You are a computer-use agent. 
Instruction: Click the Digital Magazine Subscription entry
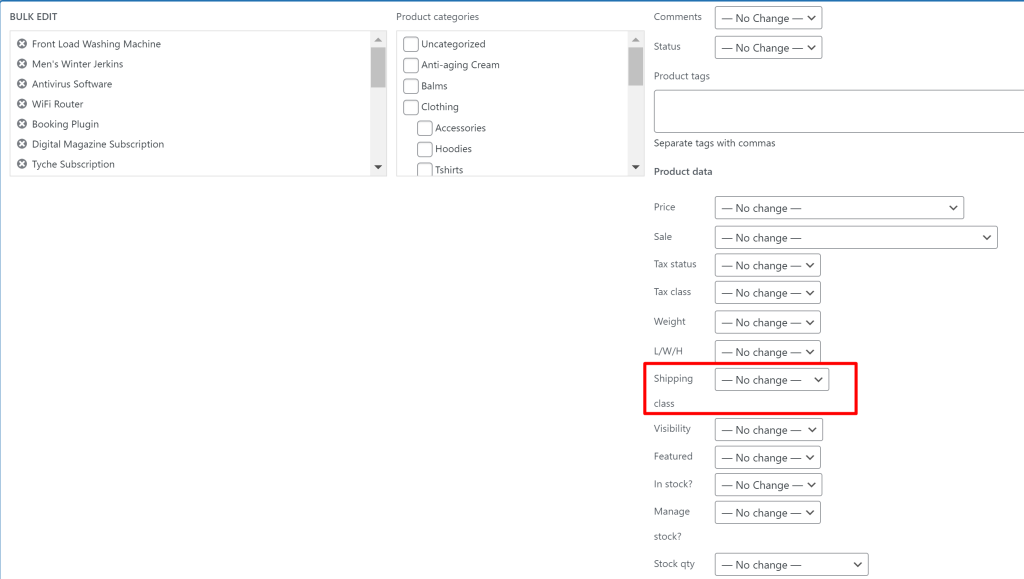tap(98, 144)
